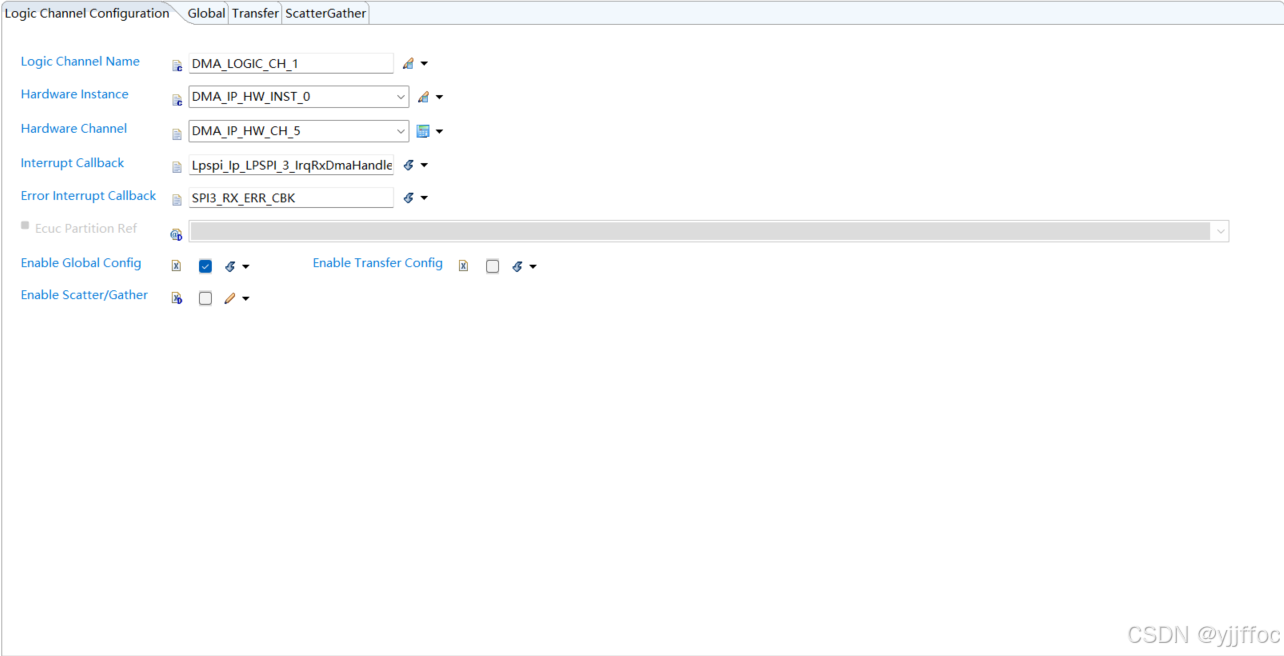Click the document icon for Hardware Channel
This screenshot has height=656, width=1284.
tap(177, 133)
